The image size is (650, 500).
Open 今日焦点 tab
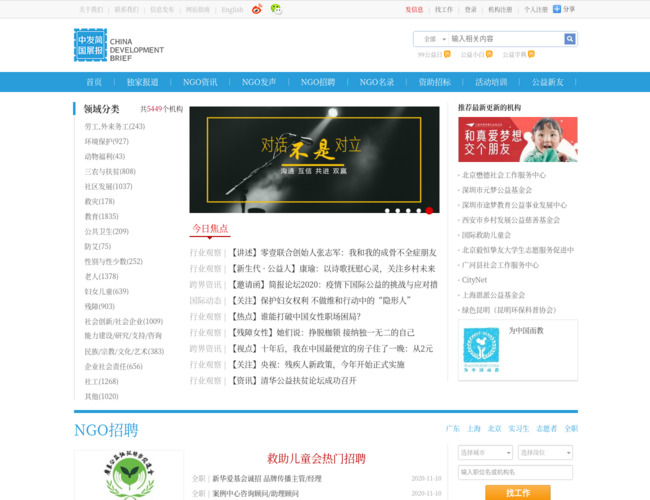click(x=210, y=228)
